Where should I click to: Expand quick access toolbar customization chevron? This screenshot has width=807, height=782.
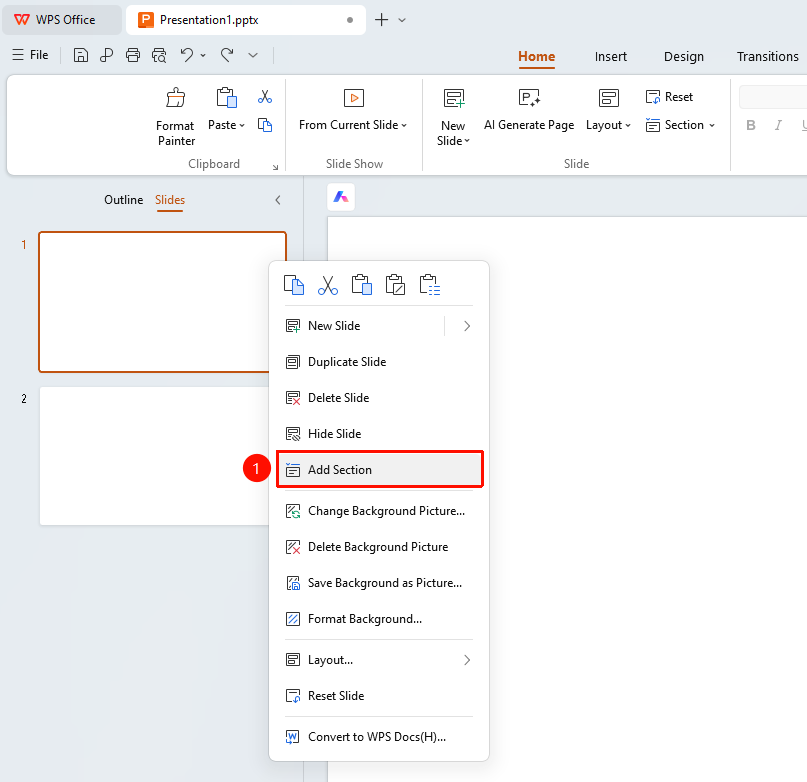[x=253, y=55]
